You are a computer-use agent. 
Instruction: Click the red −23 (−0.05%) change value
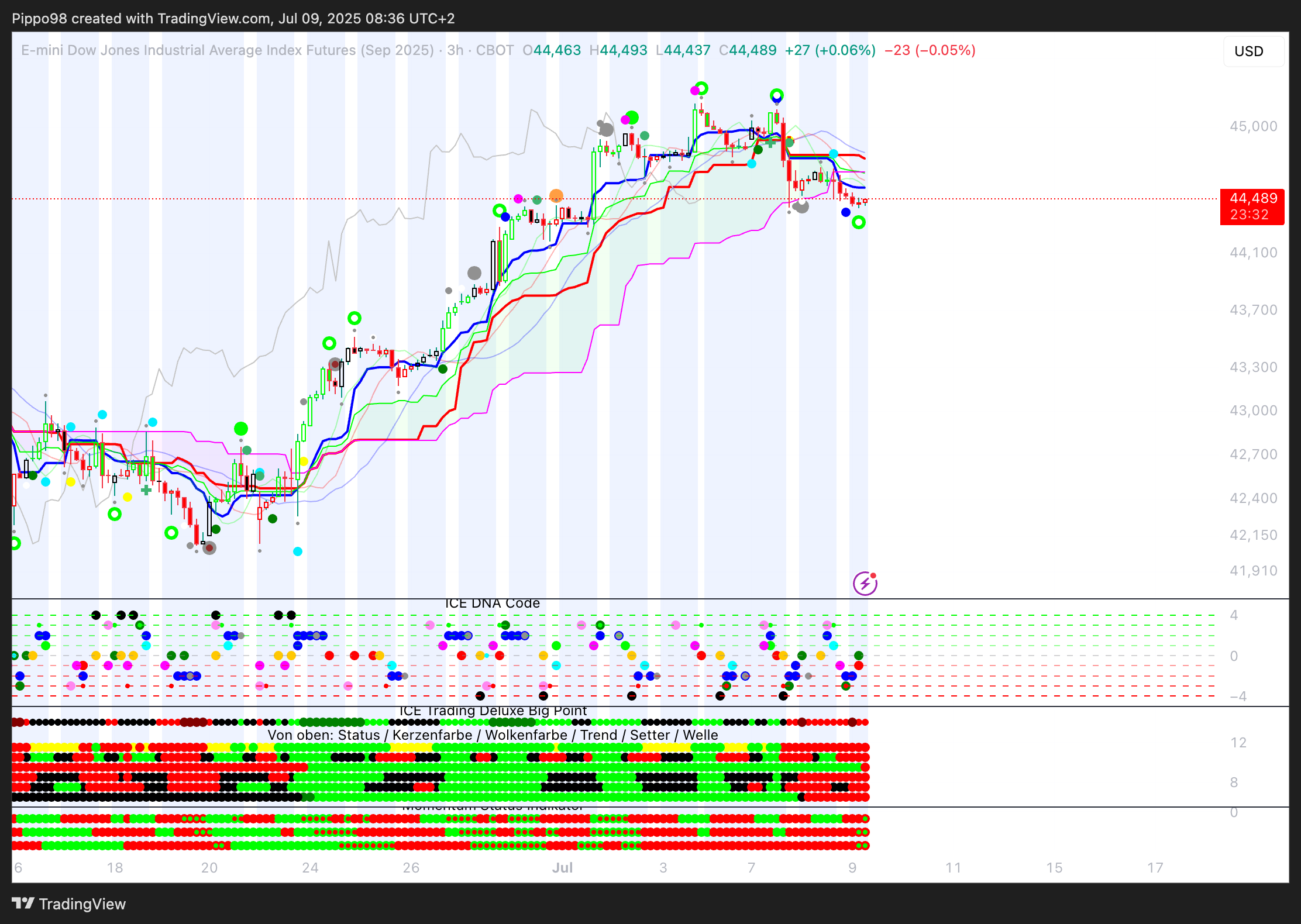(930, 50)
